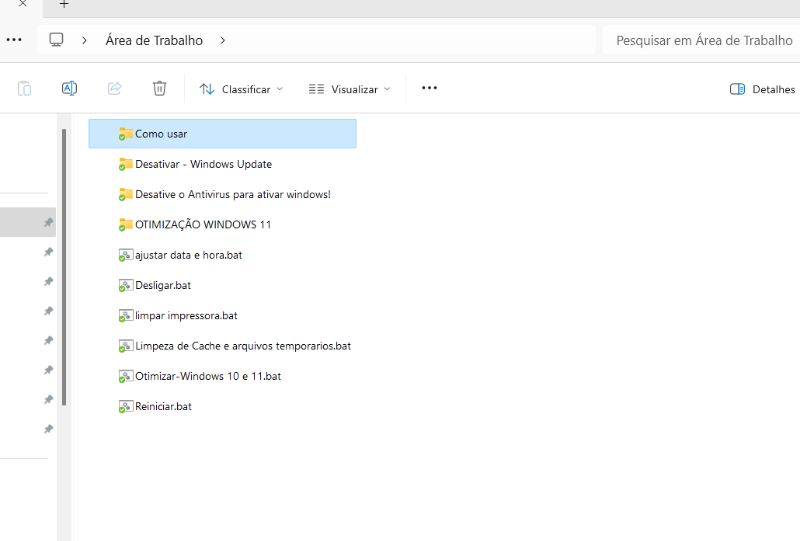This screenshot has height=541, width=800.
Task: Click the navigation pane scrollbar thumb
Action: [64, 267]
